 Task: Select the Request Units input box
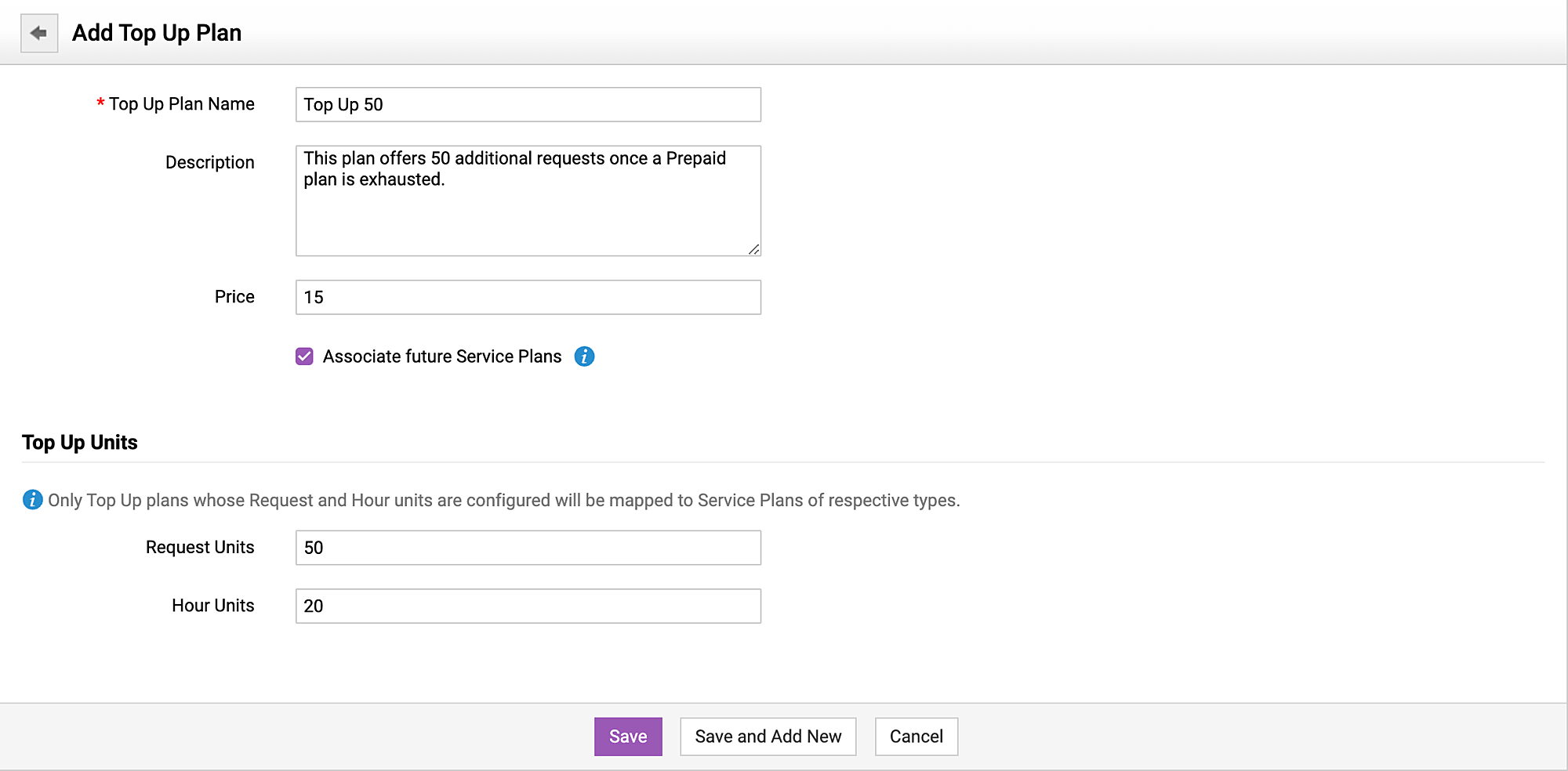point(528,548)
